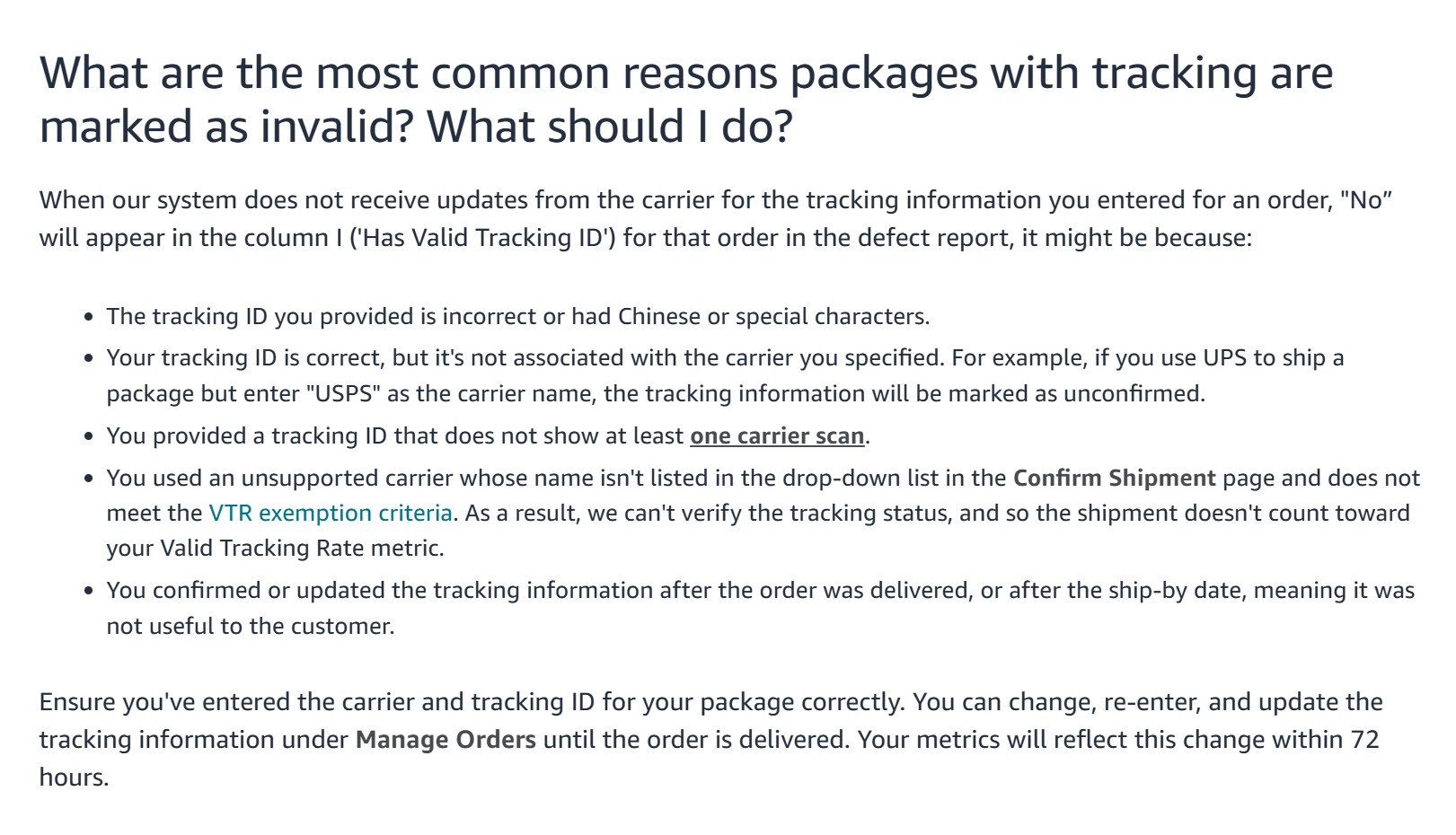
Task: Click "What should I do?" in the heading
Action: [610, 126]
